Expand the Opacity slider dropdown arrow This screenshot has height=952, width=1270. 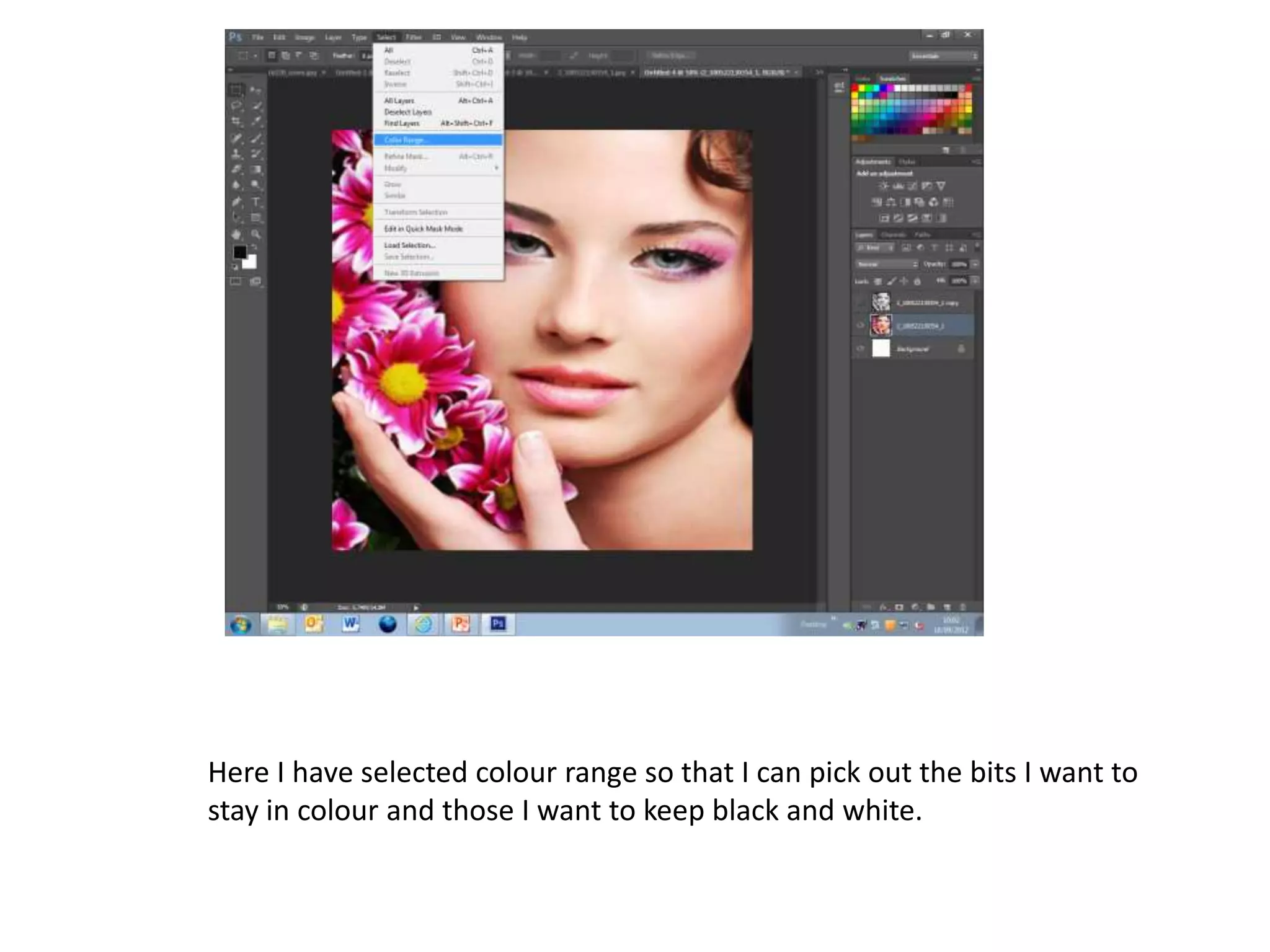[975, 264]
